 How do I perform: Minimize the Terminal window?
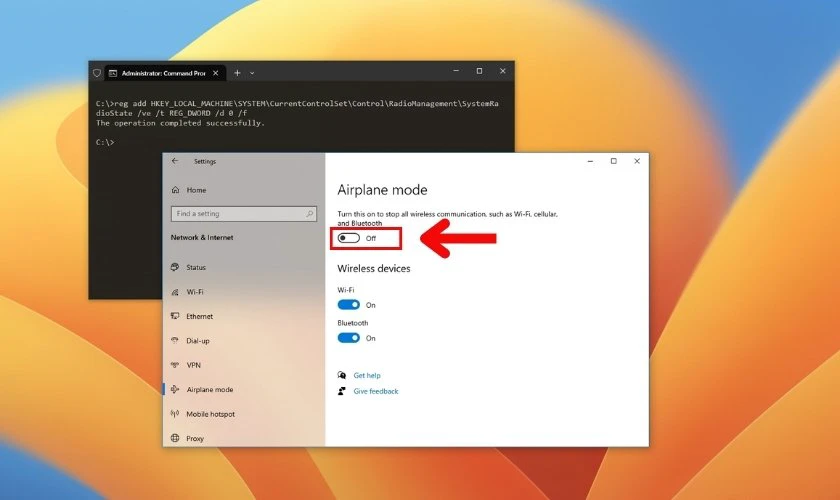pos(456,71)
